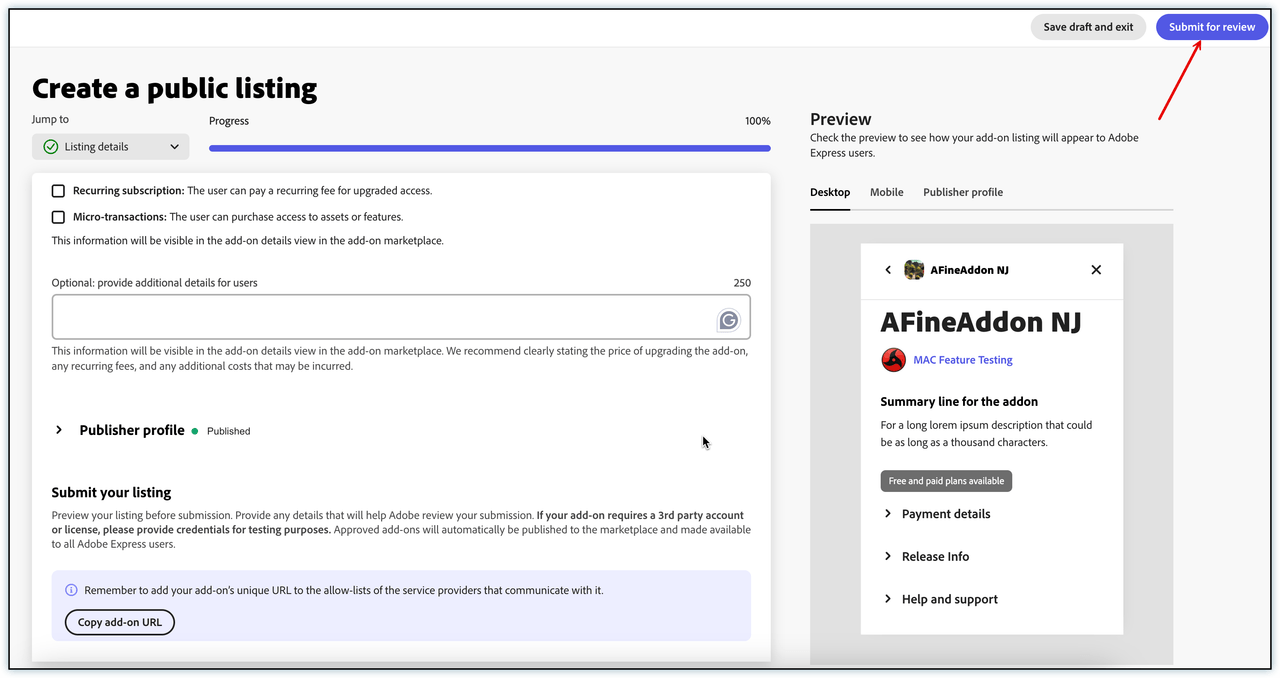
Task: Click the 250 character counter
Action: [742, 283]
